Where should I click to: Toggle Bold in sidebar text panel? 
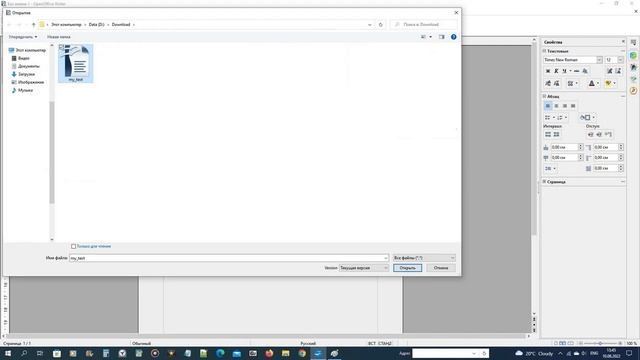point(548,71)
